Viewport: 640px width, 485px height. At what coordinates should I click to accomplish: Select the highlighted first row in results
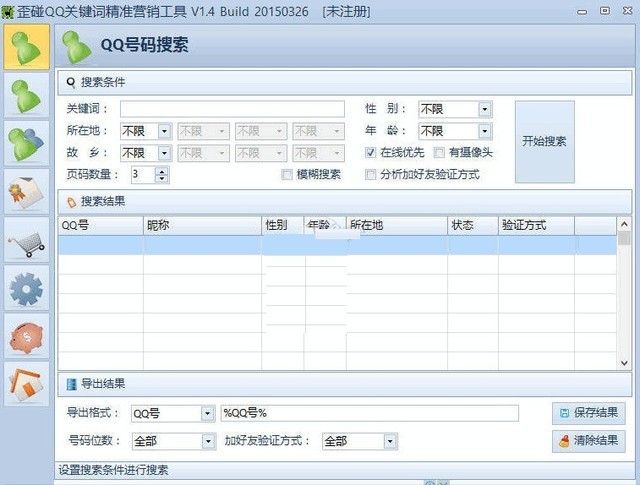(337, 245)
